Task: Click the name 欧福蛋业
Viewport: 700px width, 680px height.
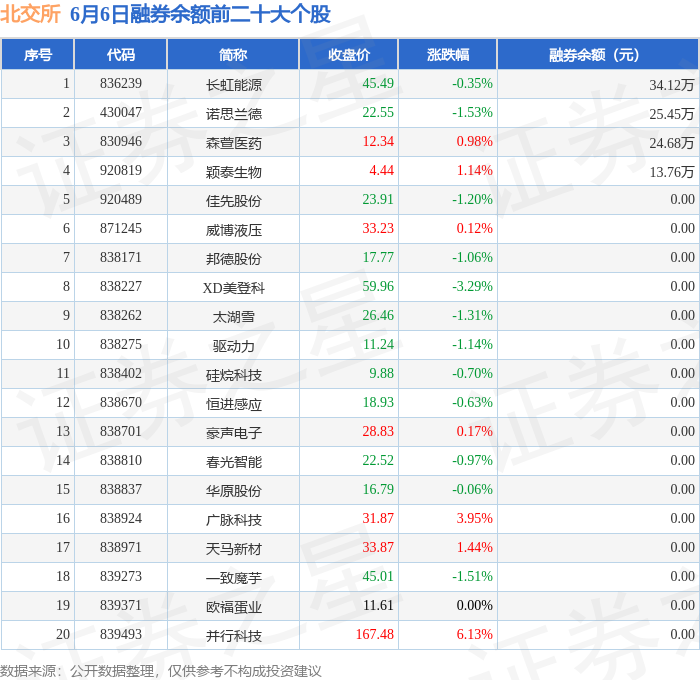Action: (233, 607)
